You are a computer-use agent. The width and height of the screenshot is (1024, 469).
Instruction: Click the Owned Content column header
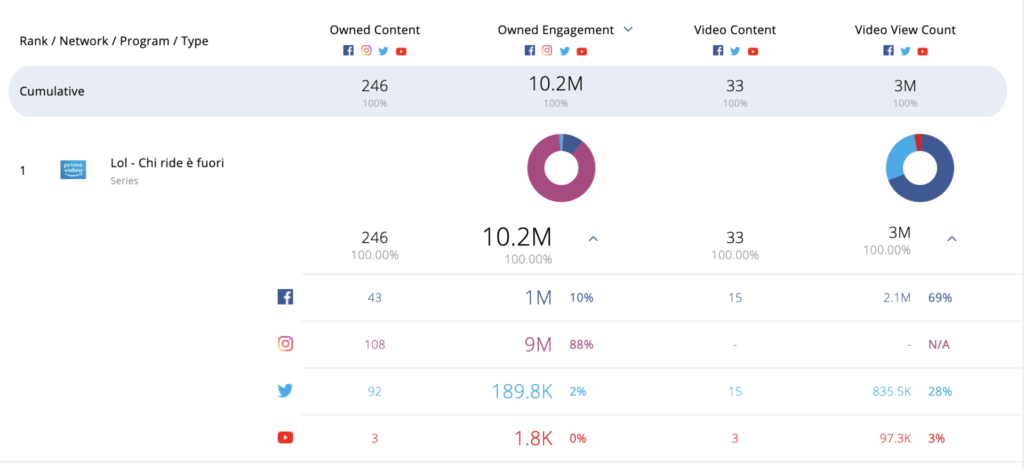[375, 30]
